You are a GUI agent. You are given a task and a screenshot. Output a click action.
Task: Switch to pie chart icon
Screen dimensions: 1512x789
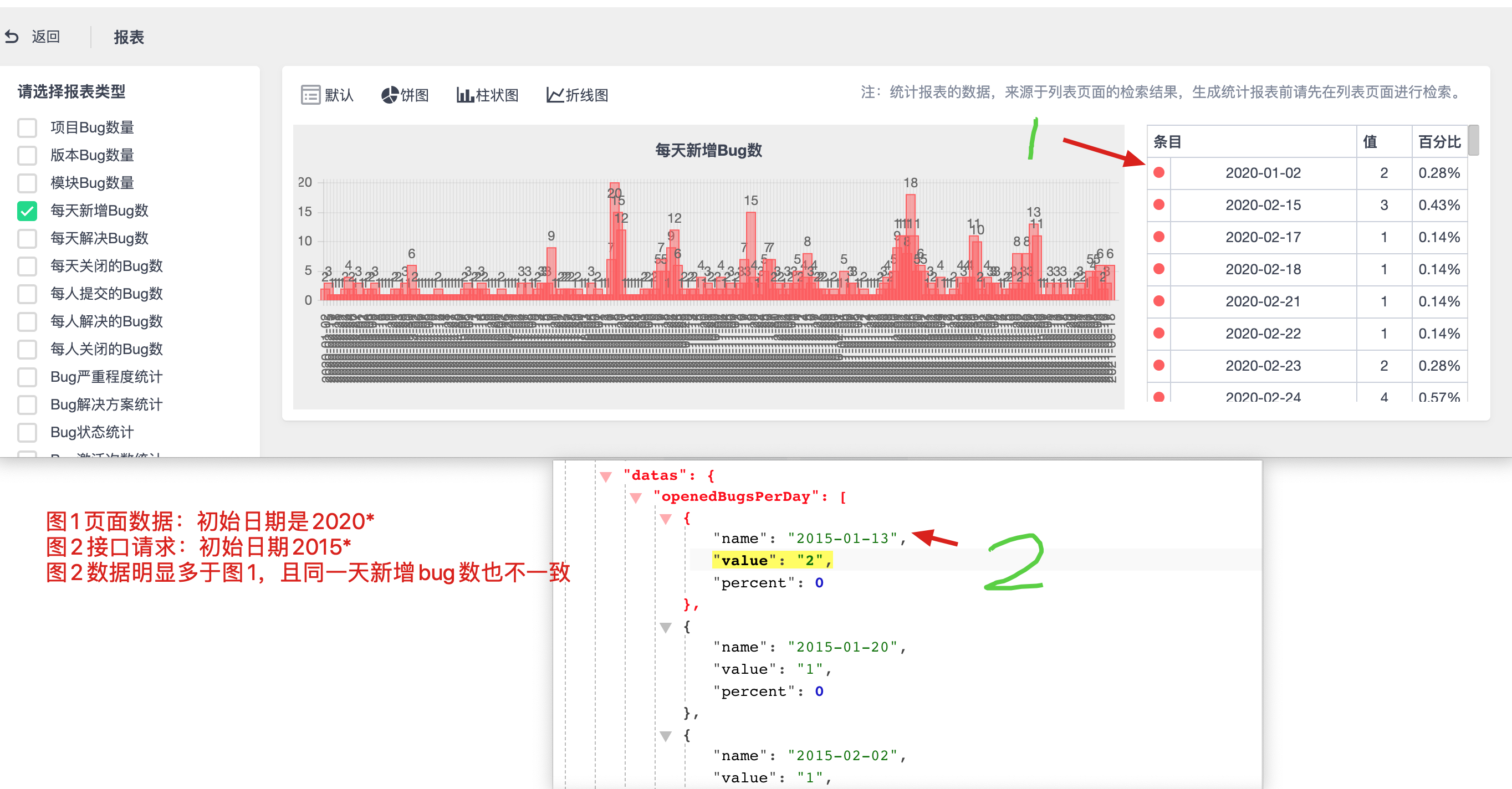tap(389, 94)
